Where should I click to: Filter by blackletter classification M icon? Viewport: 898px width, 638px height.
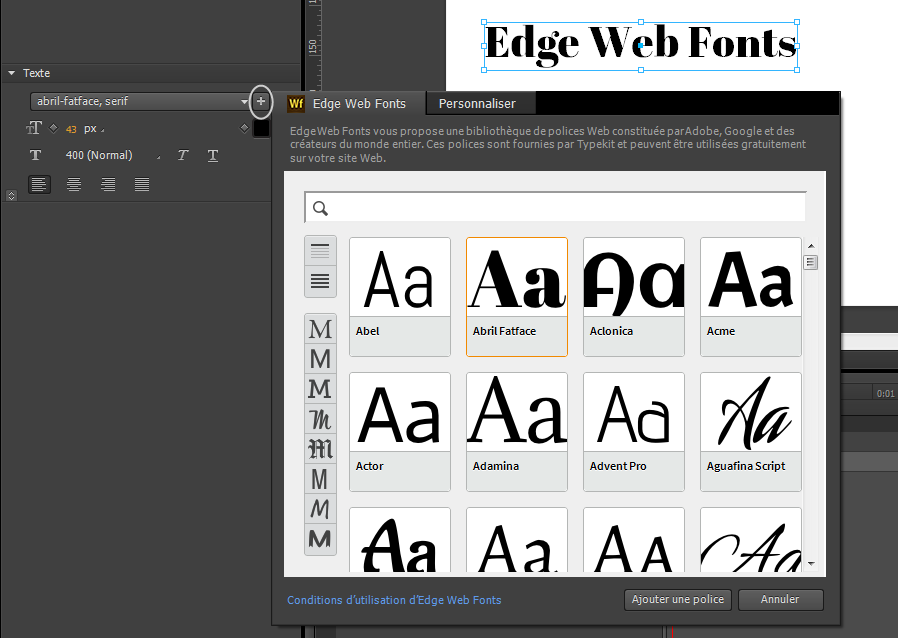(x=320, y=450)
